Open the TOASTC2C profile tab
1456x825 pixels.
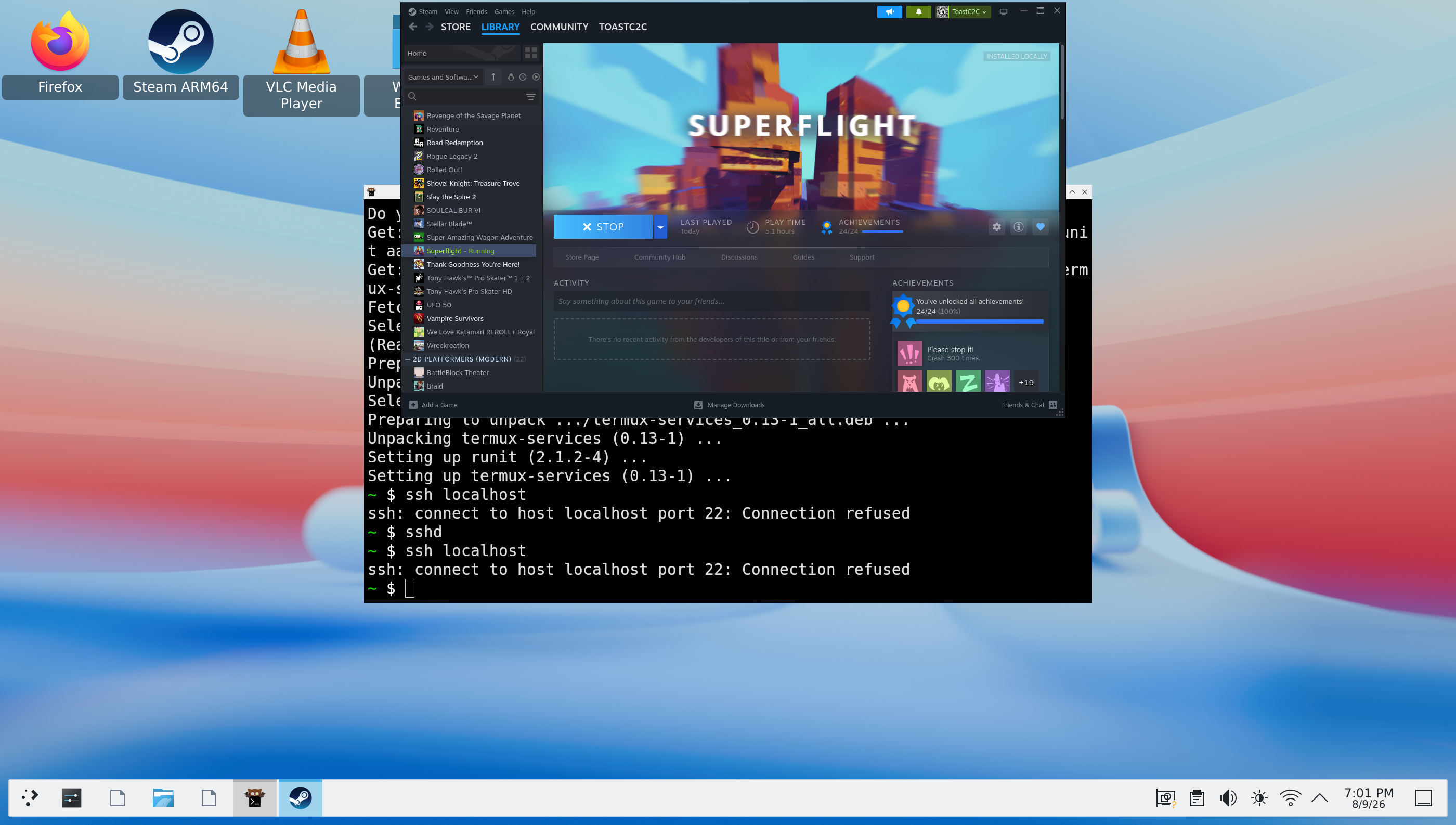[x=623, y=27]
